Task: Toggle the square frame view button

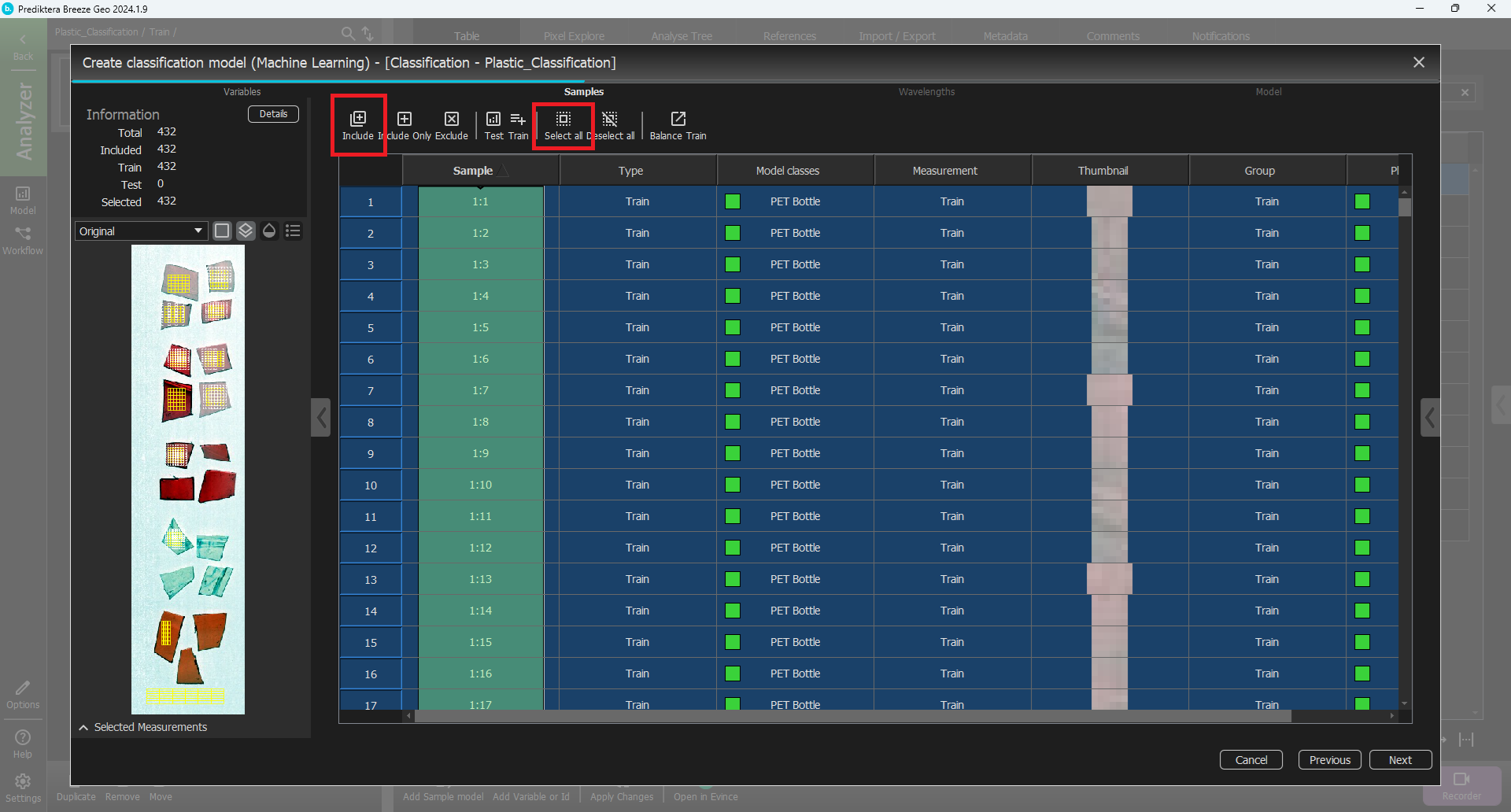Action: coord(222,231)
